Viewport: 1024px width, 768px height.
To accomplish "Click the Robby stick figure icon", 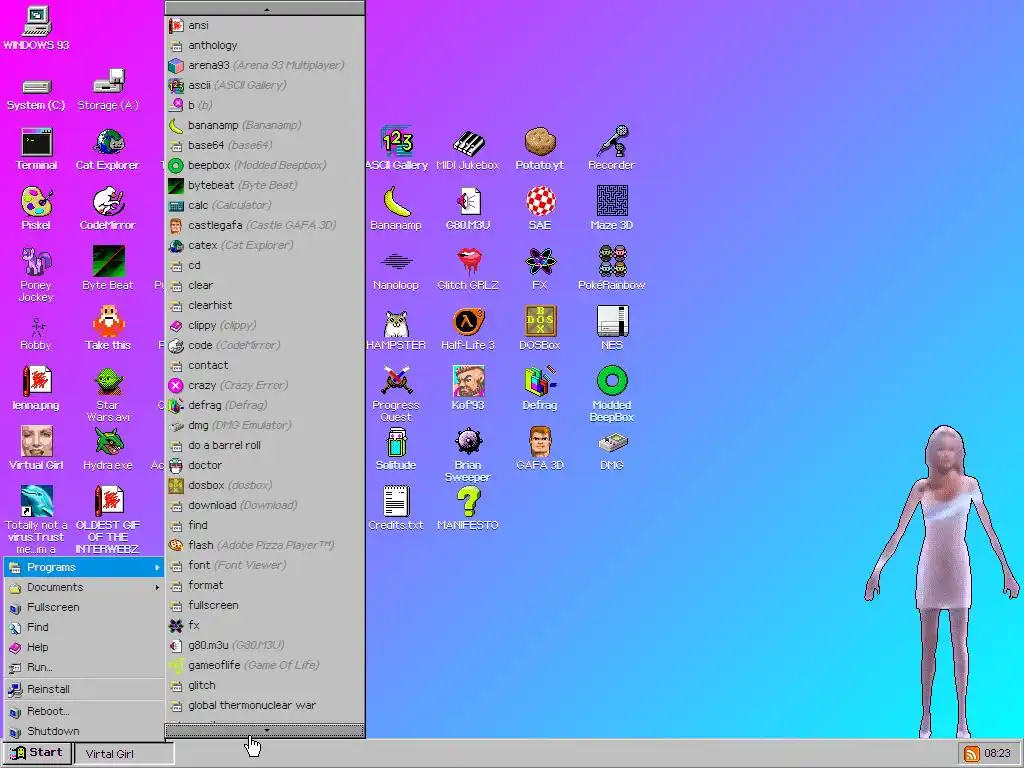I will click(36, 334).
